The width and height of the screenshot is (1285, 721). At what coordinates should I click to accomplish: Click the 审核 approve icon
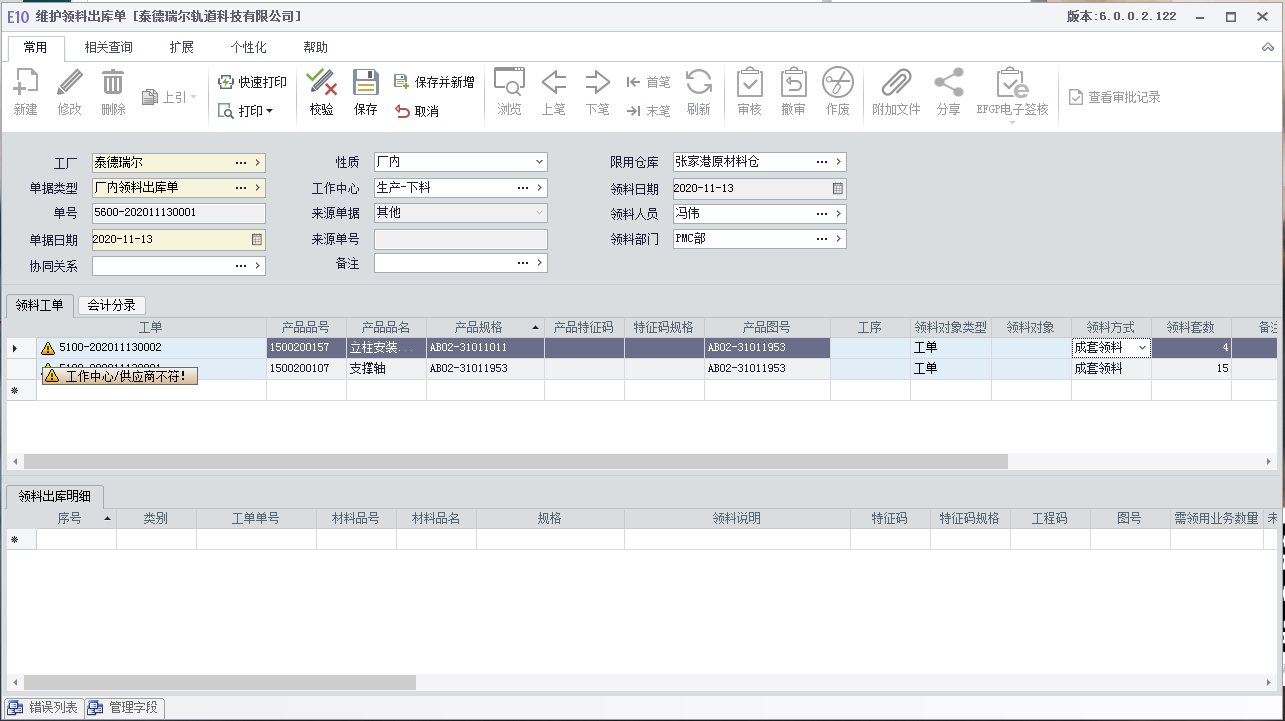(x=750, y=83)
